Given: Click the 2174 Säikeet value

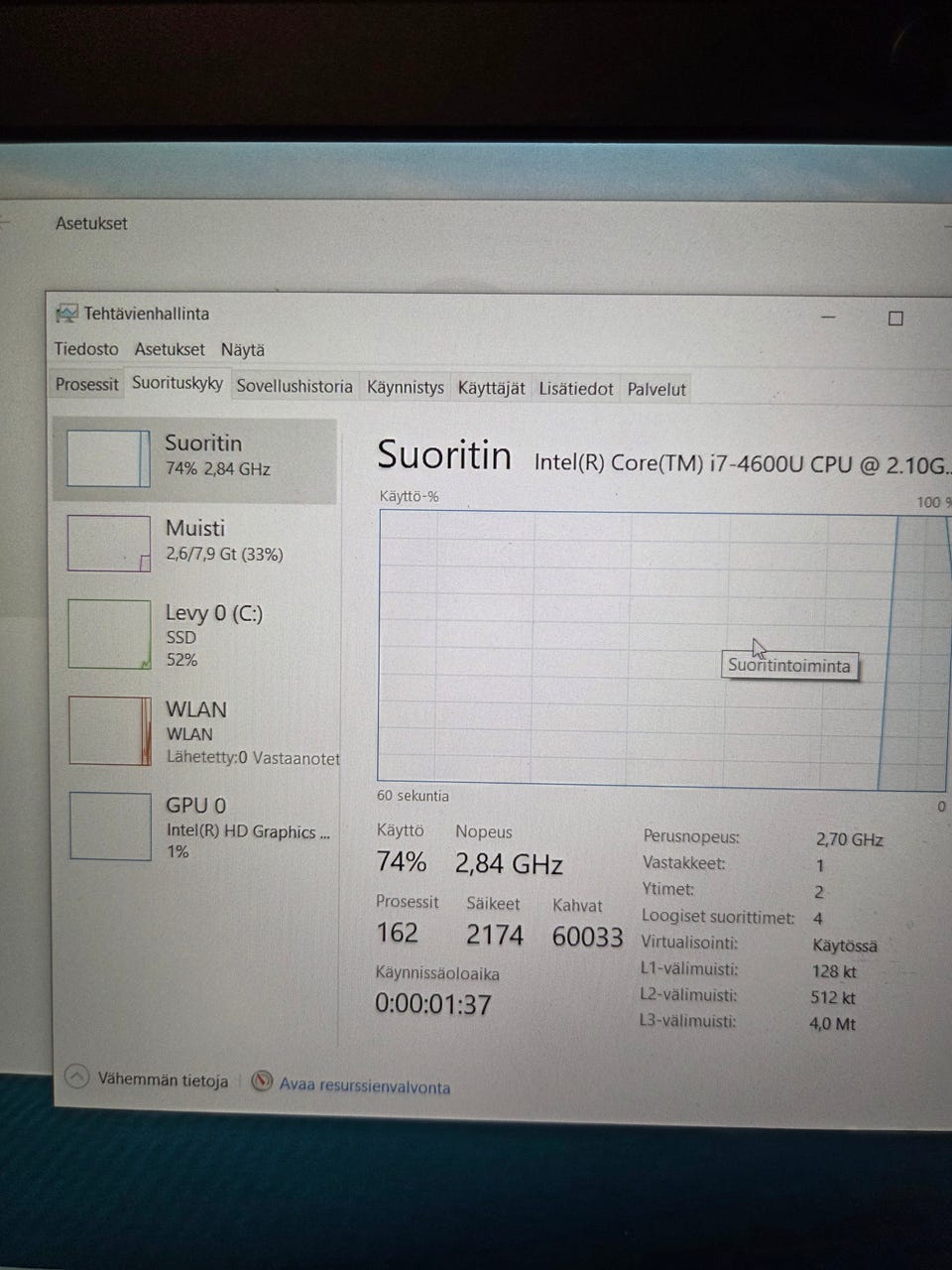Looking at the screenshot, I should (x=495, y=935).
